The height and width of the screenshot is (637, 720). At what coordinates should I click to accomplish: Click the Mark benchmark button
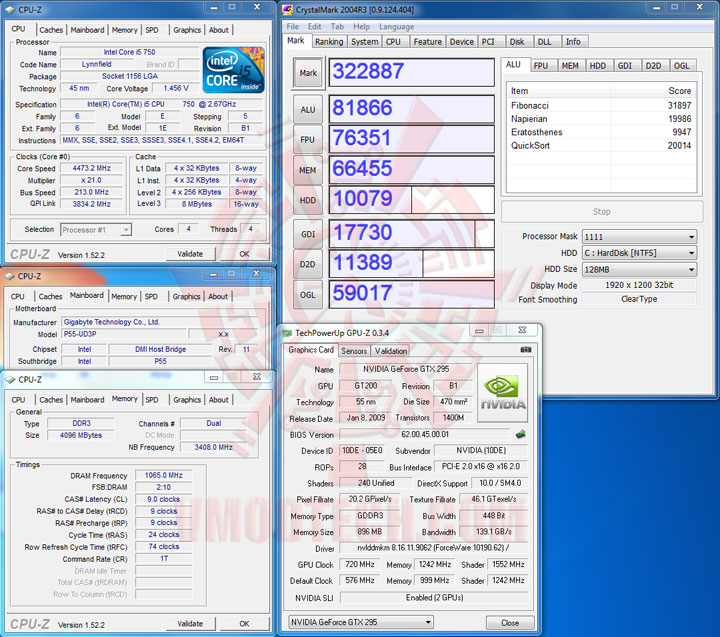[x=308, y=73]
